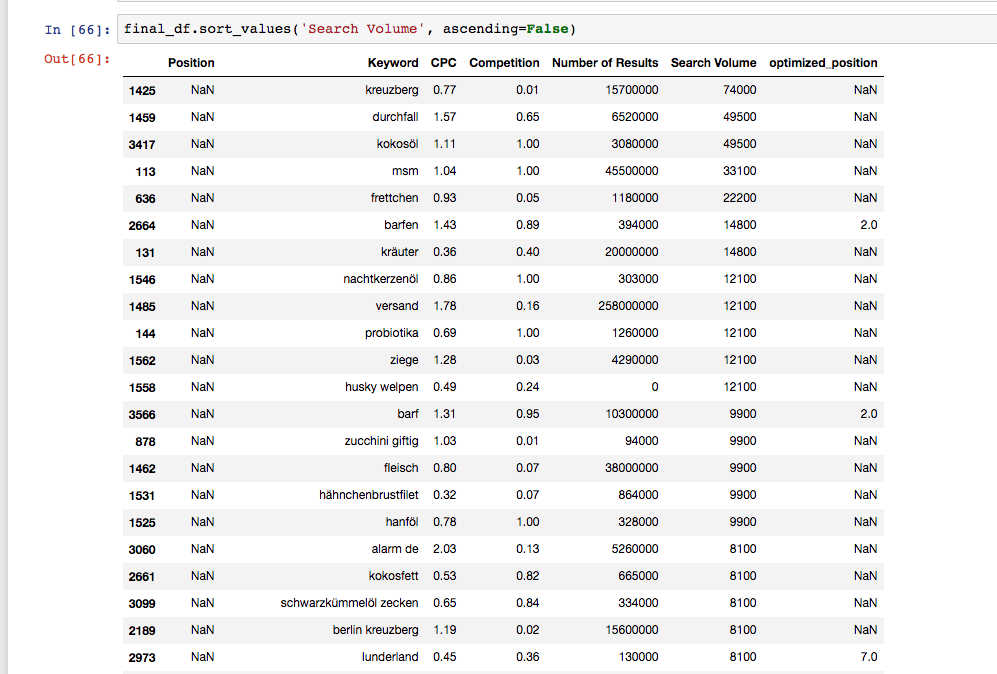
Task: Select the keyword 'lunderland'
Action: [x=390, y=657]
